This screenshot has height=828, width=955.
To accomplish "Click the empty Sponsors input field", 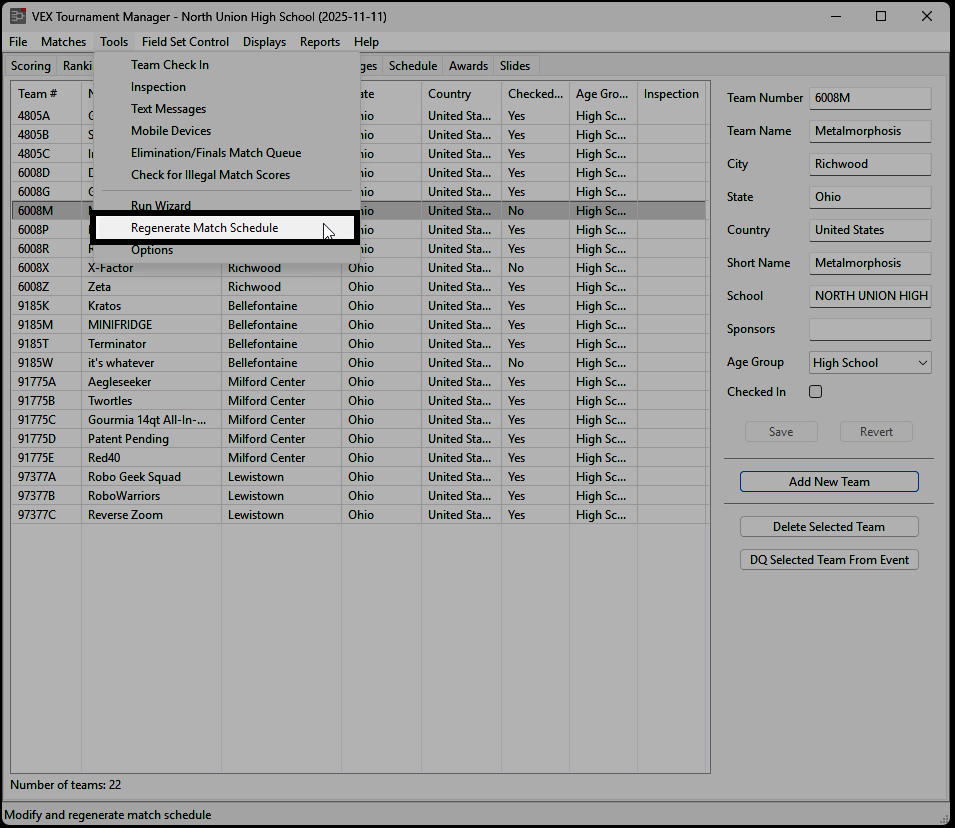I will pos(870,329).
